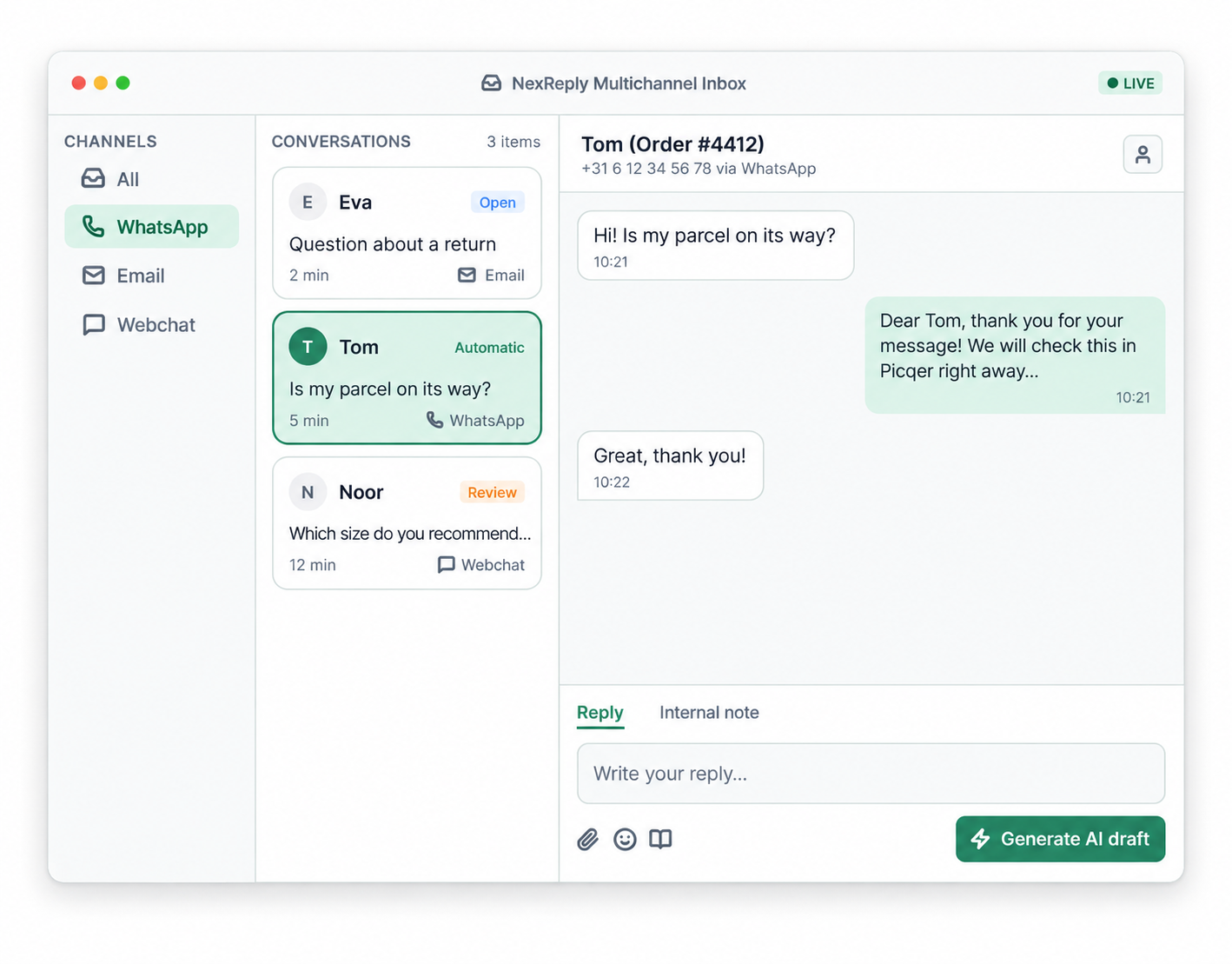Focus the Write your reply input field
Screen dimensions: 1232x964
click(871, 774)
